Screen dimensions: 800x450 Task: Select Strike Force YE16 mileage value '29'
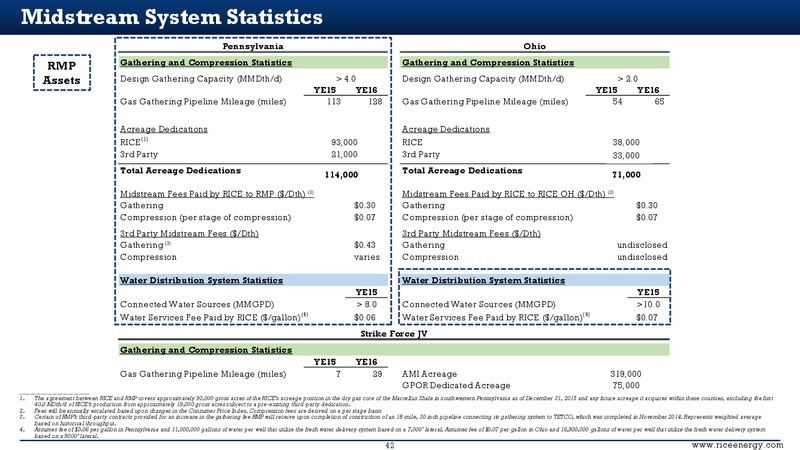pyautogui.click(x=377, y=374)
